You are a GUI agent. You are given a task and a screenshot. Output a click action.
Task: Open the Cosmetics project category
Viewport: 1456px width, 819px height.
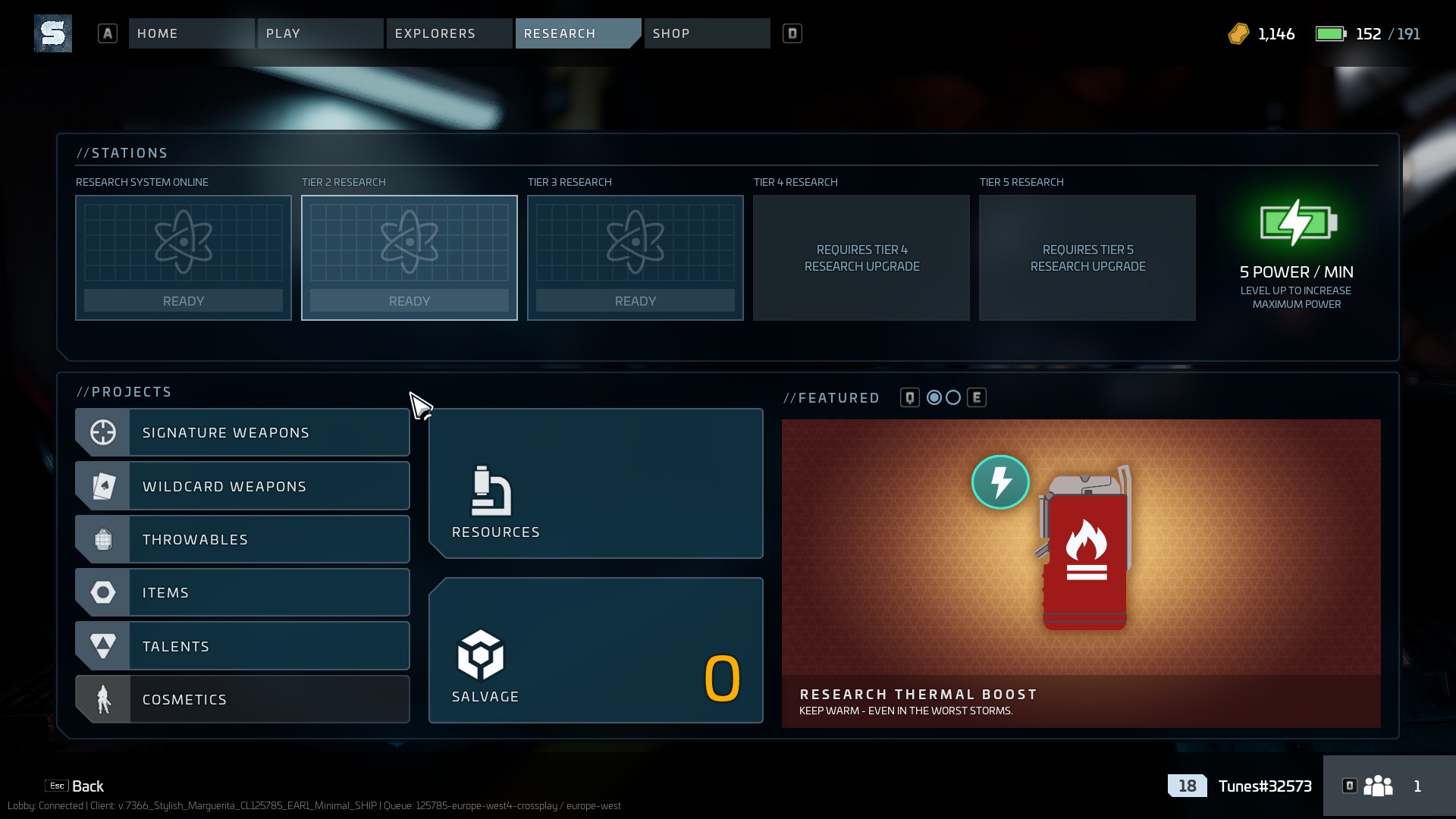click(x=243, y=699)
